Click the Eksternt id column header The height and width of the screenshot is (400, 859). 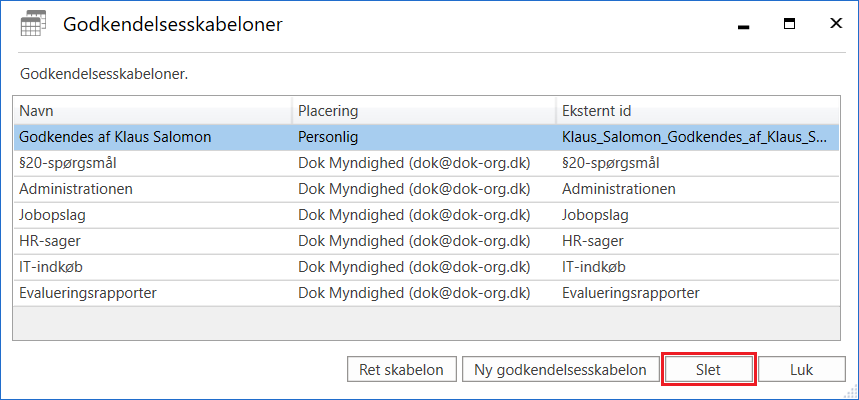[x=697, y=110]
